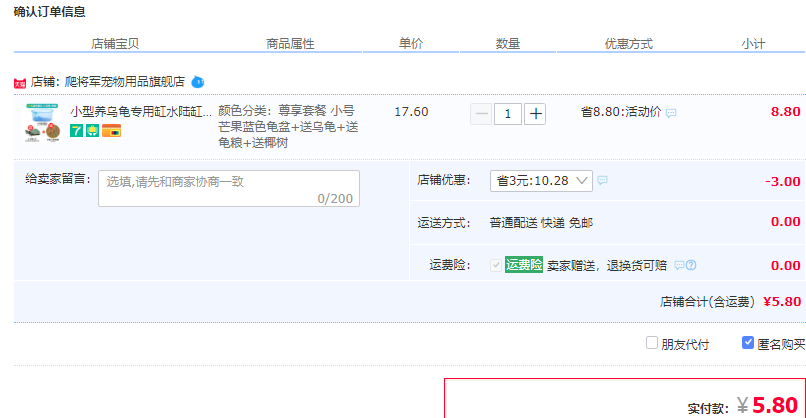Viewport: 806px width, 418px height.
Task: Click comment bubble icon after 退换货可赔
Action: (x=680, y=265)
